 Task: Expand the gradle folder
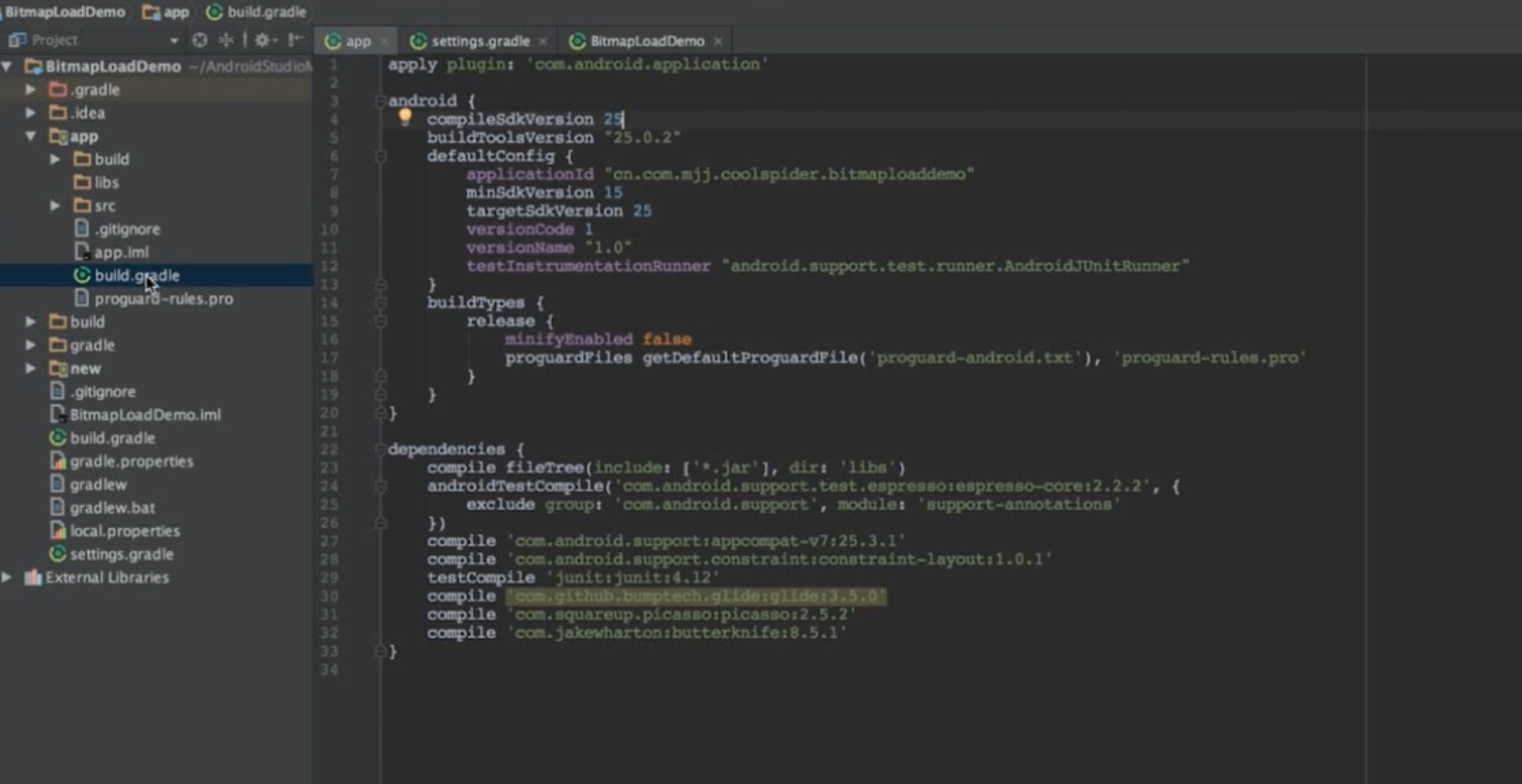coord(31,345)
